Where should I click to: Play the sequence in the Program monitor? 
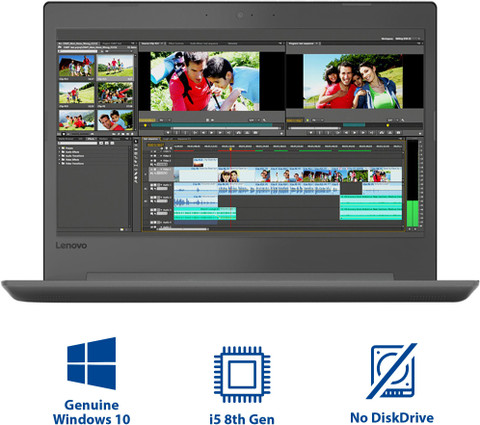click(354, 133)
